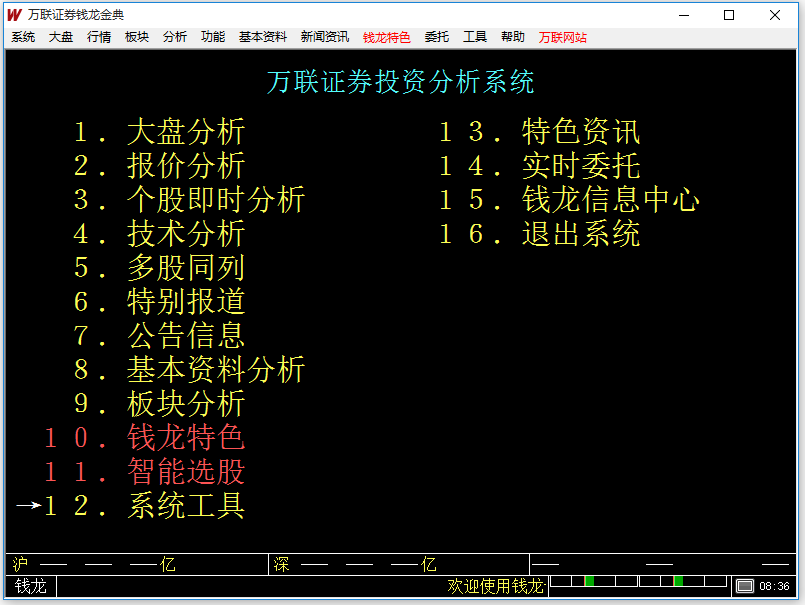Select 5. 多股同列
The height and width of the screenshot is (605, 805).
[x=159, y=268]
